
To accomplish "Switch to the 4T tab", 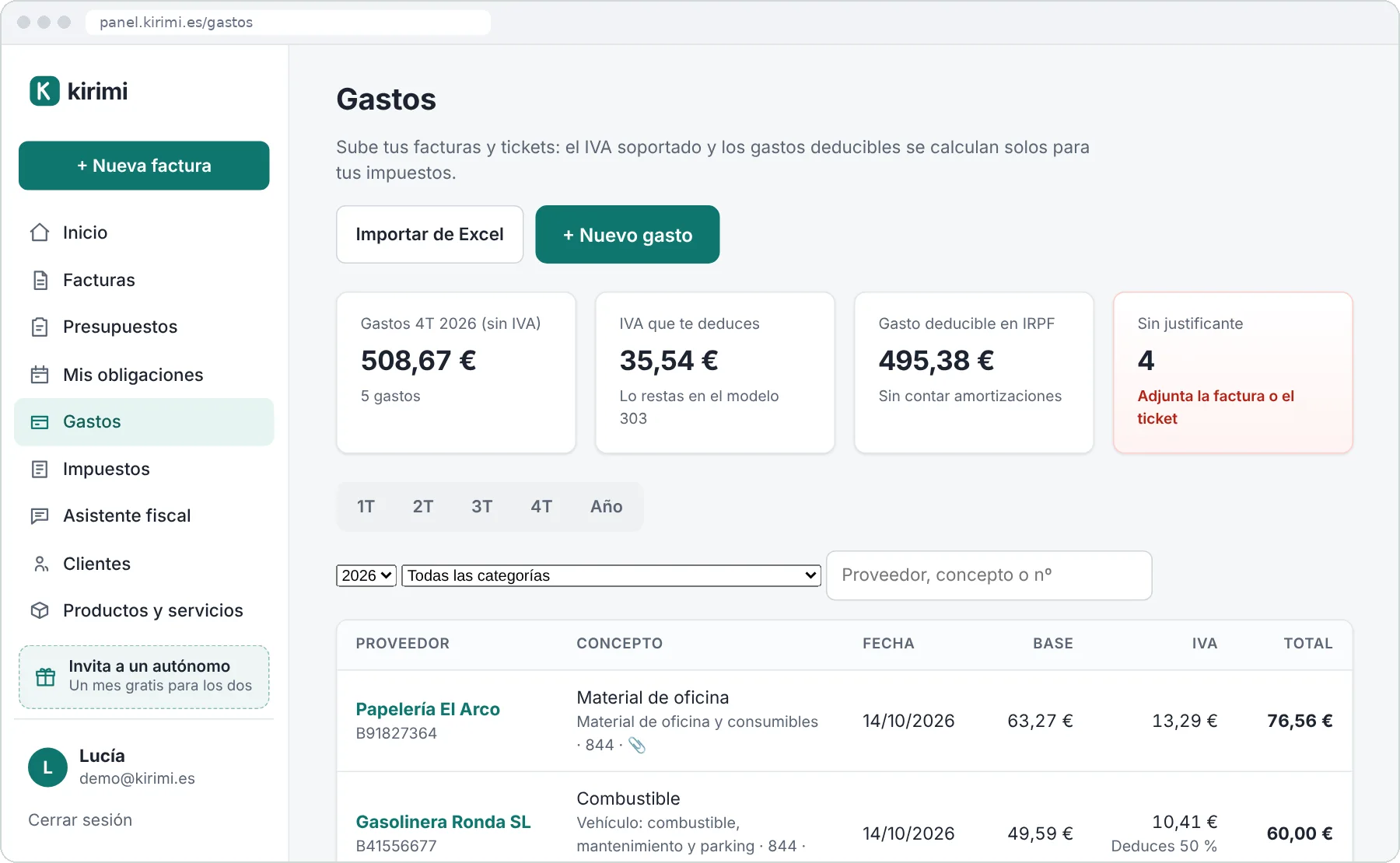I will [x=541, y=507].
